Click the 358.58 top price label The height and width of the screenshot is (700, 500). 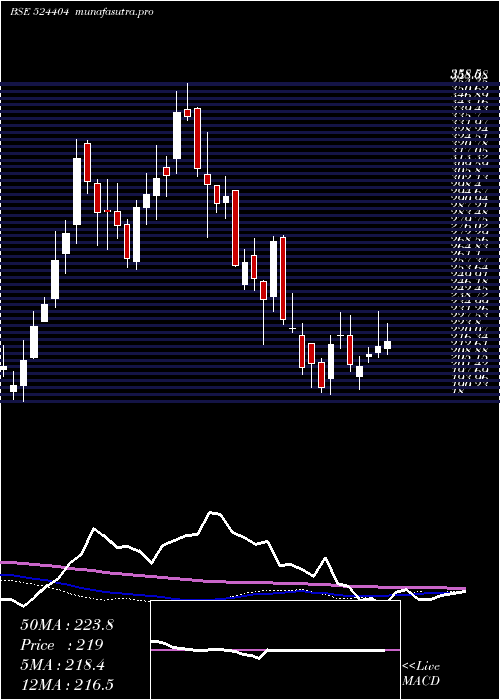[x=468, y=74]
